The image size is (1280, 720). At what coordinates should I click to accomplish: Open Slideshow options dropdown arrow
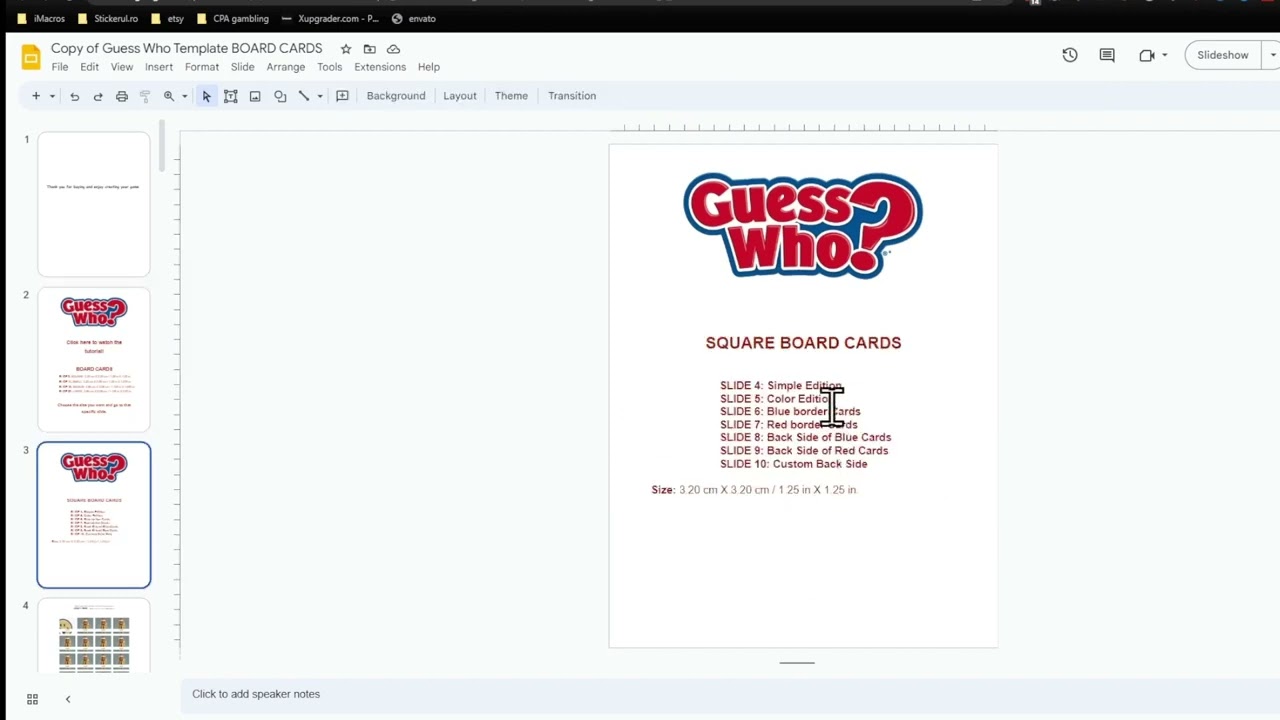tap(1272, 55)
